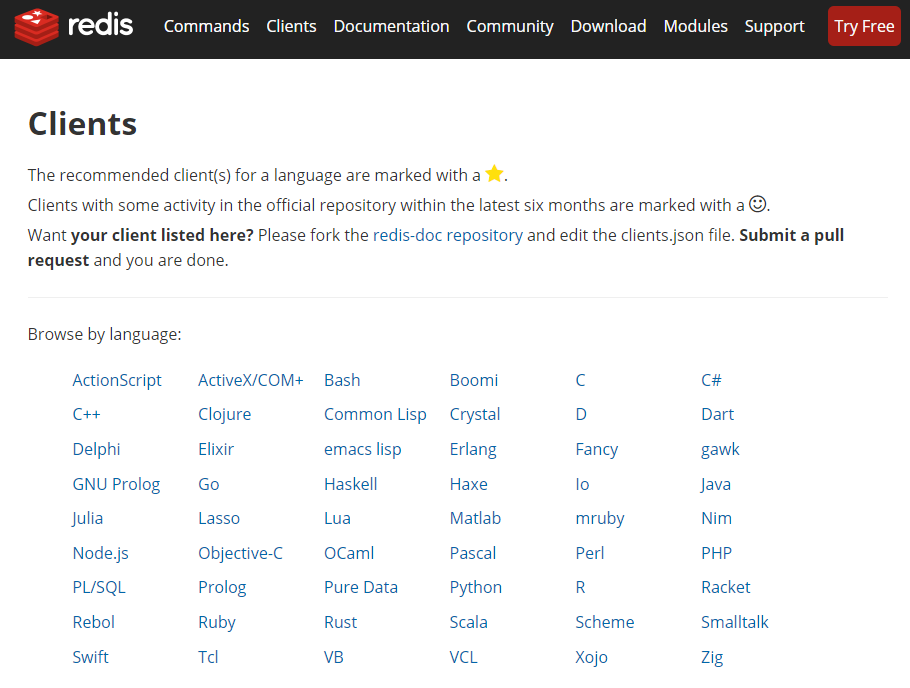Select Modules in the top navigation
Screen dimensions: 910x688
tap(695, 26)
